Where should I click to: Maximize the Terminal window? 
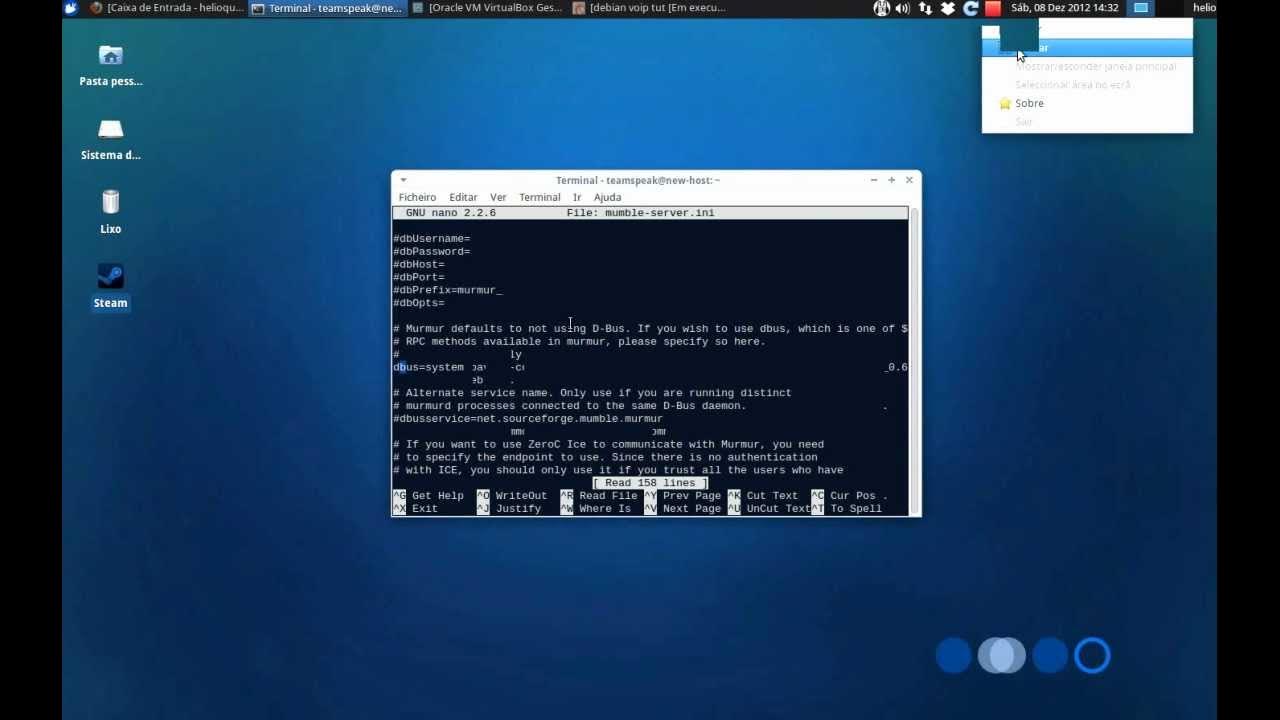[x=891, y=180]
